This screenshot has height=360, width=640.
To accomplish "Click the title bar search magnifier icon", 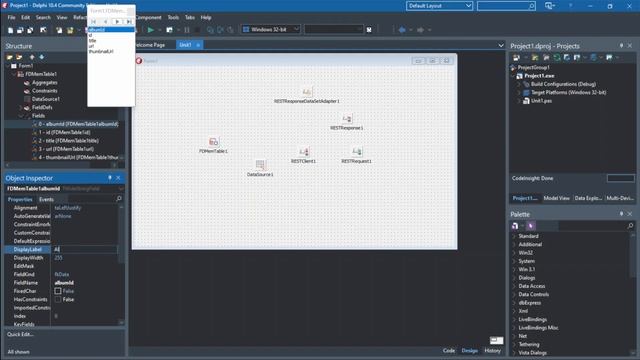I will 531,6.
